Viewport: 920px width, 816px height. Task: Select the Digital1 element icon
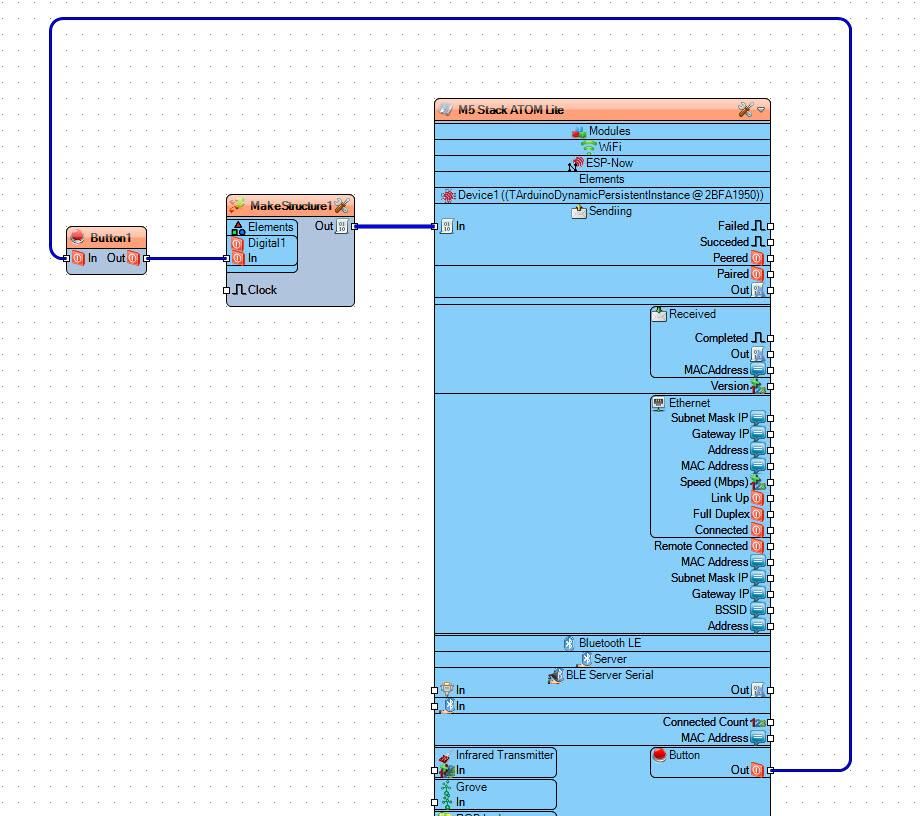[x=237, y=243]
